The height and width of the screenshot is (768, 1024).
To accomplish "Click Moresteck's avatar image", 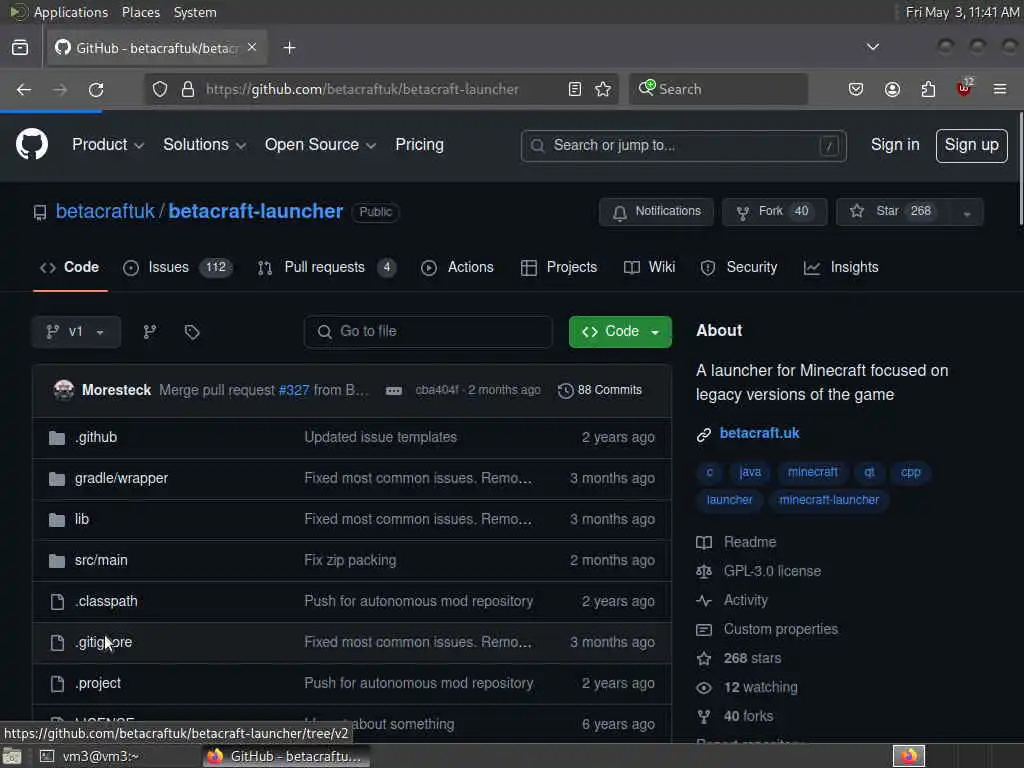I will (64, 390).
